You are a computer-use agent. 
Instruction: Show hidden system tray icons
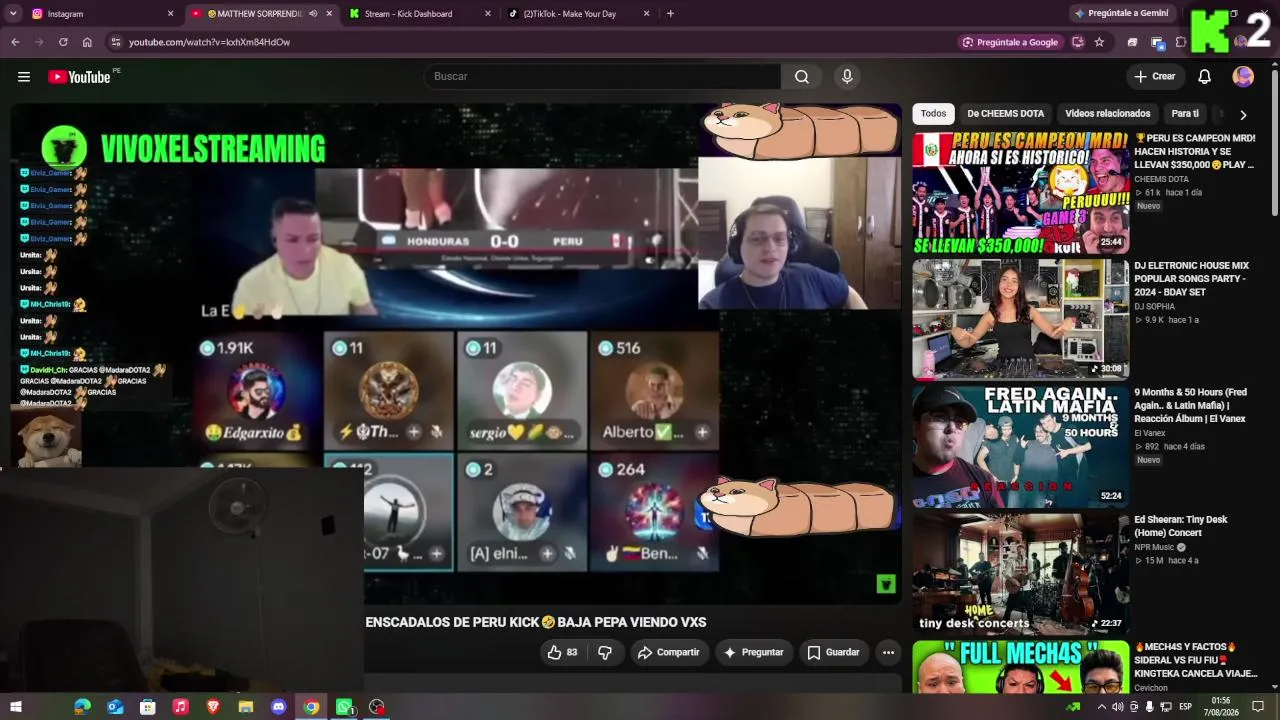[1102, 707]
